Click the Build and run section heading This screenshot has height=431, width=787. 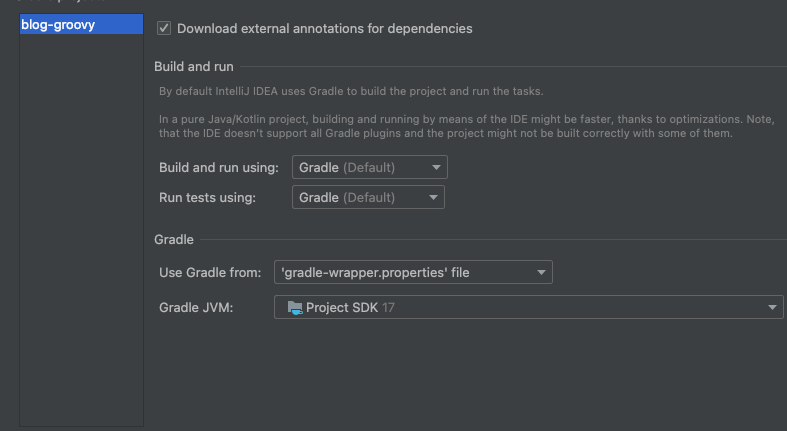tap(194, 67)
